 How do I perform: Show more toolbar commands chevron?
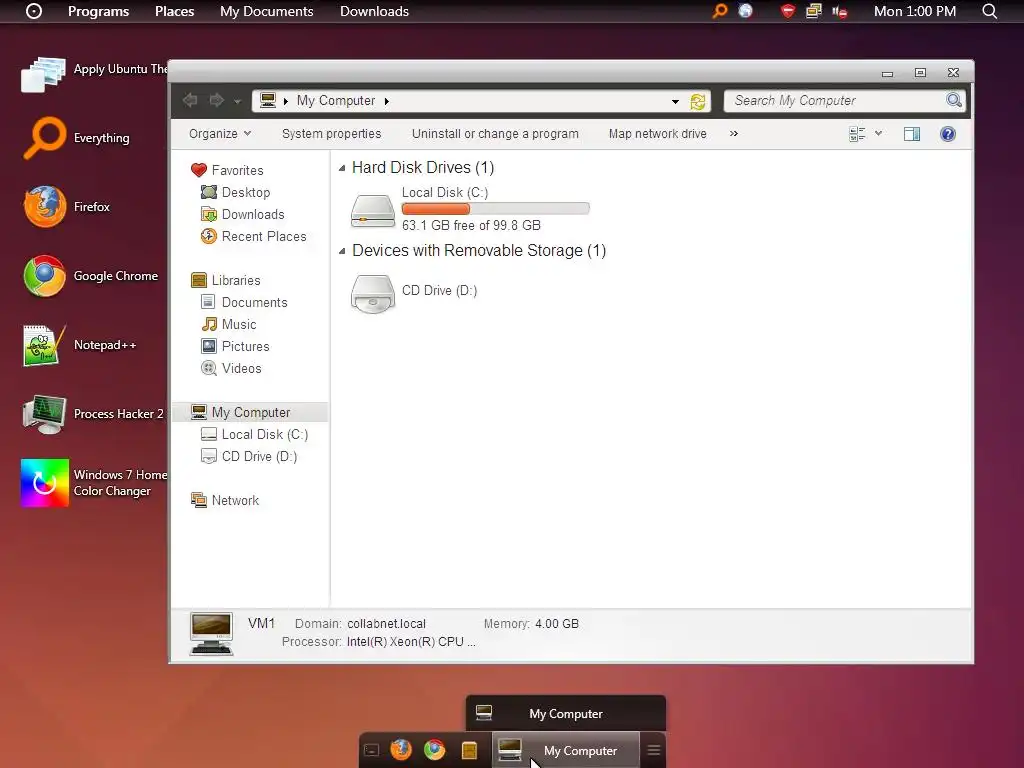coord(733,133)
